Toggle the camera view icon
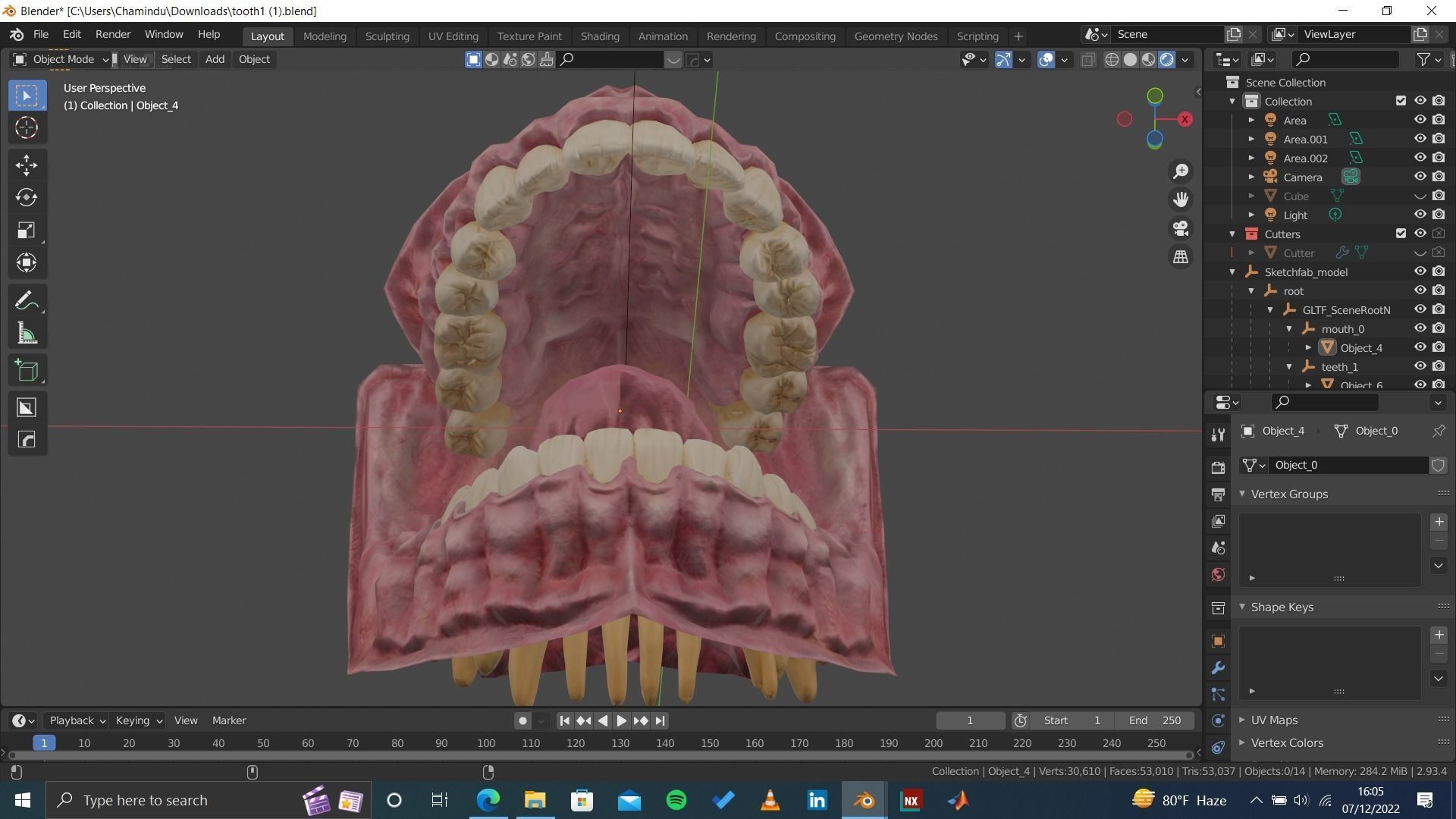 pos(1181,228)
